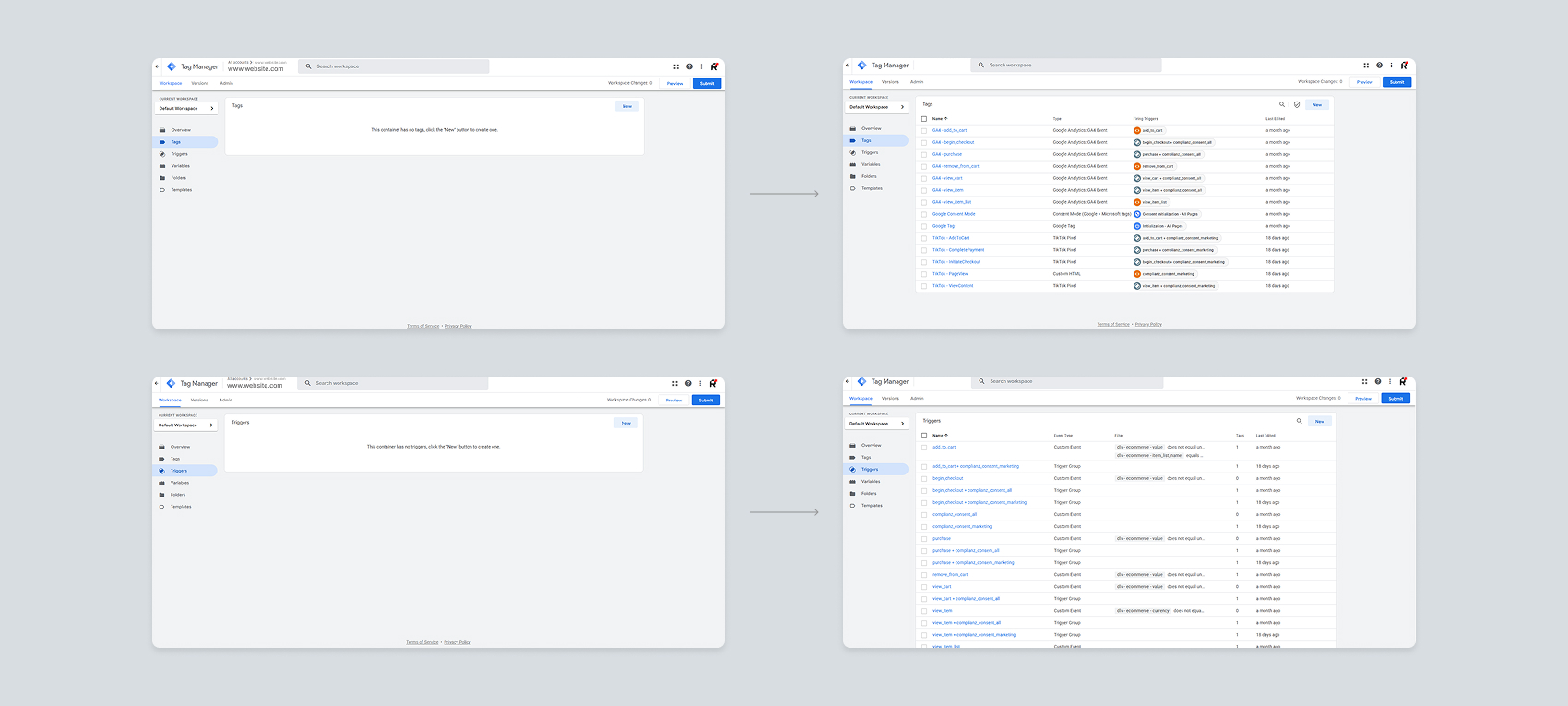1568x706 pixels.
Task: Click the blue trigger icon for Consent Initialization - All Pages
Action: (1137, 214)
